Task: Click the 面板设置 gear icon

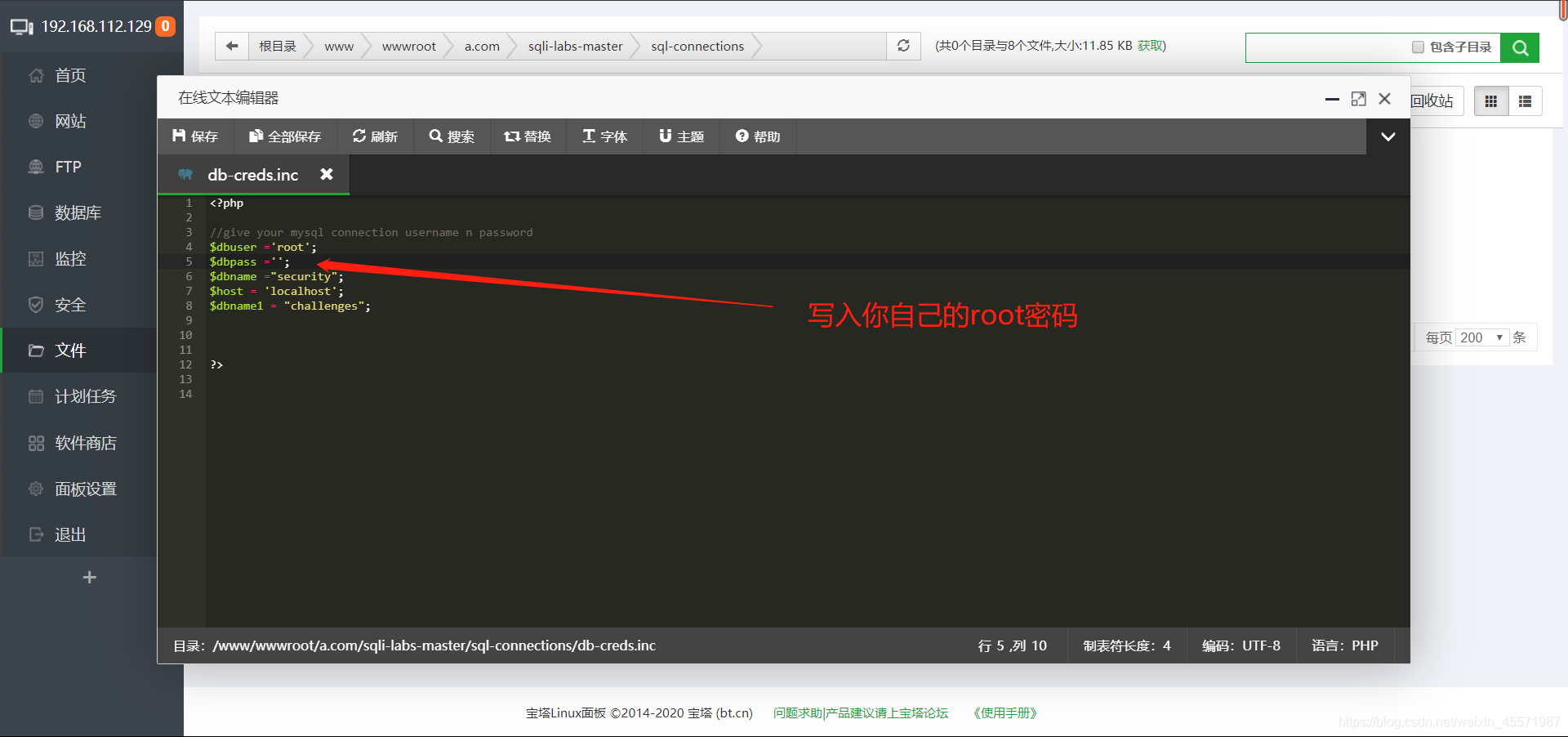Action: click(36, 489)
